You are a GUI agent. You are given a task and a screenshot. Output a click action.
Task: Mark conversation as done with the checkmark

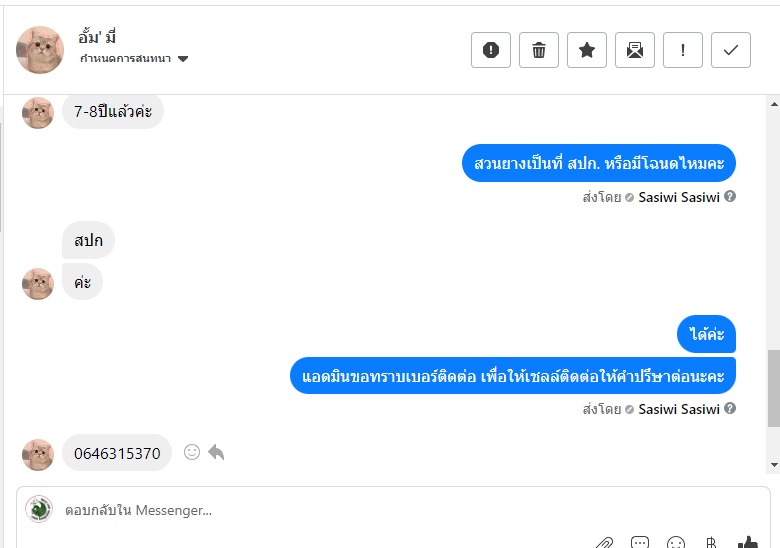[x=731, y=50]
